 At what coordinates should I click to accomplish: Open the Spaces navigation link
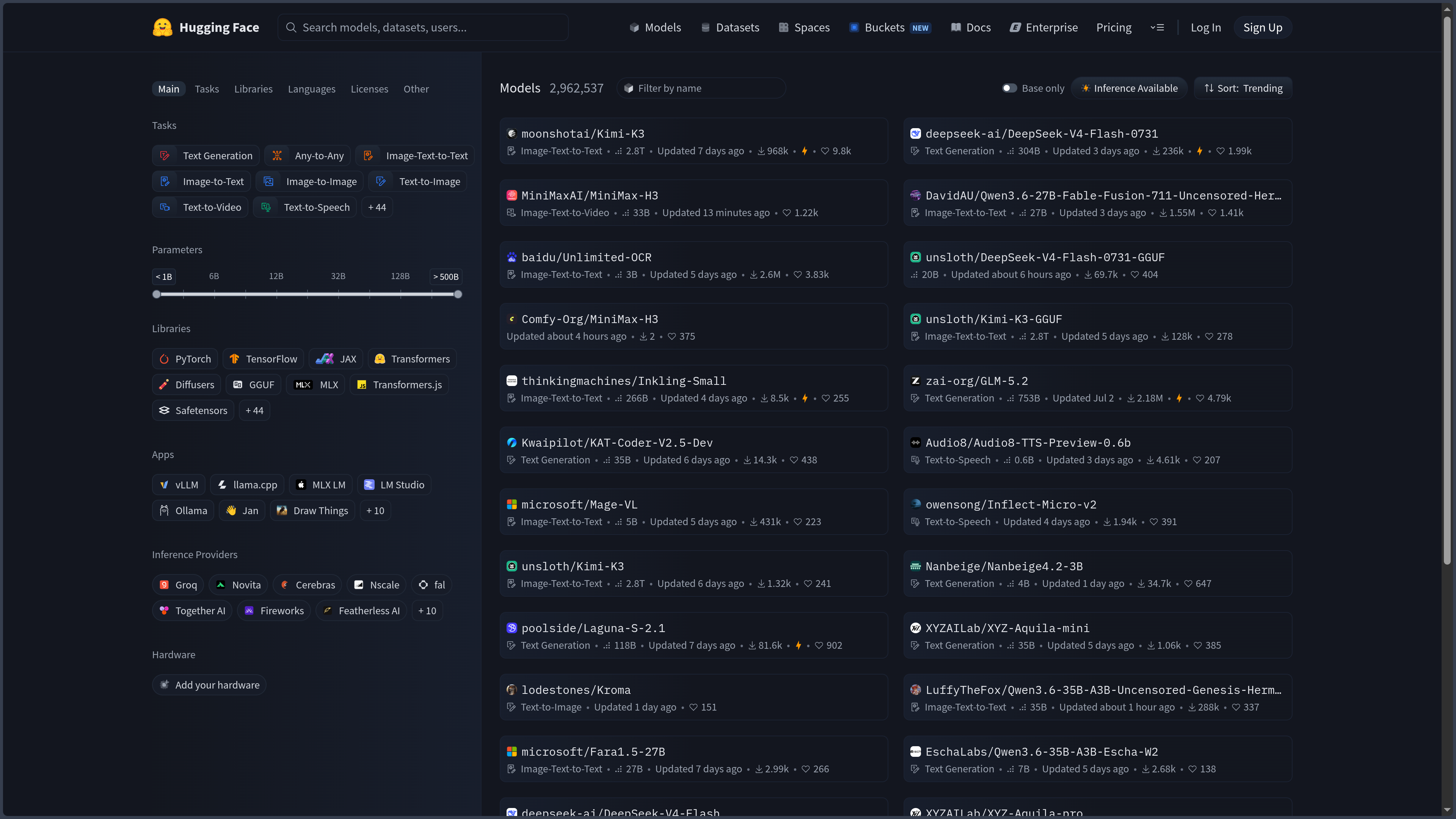click(x=804, y=27)
